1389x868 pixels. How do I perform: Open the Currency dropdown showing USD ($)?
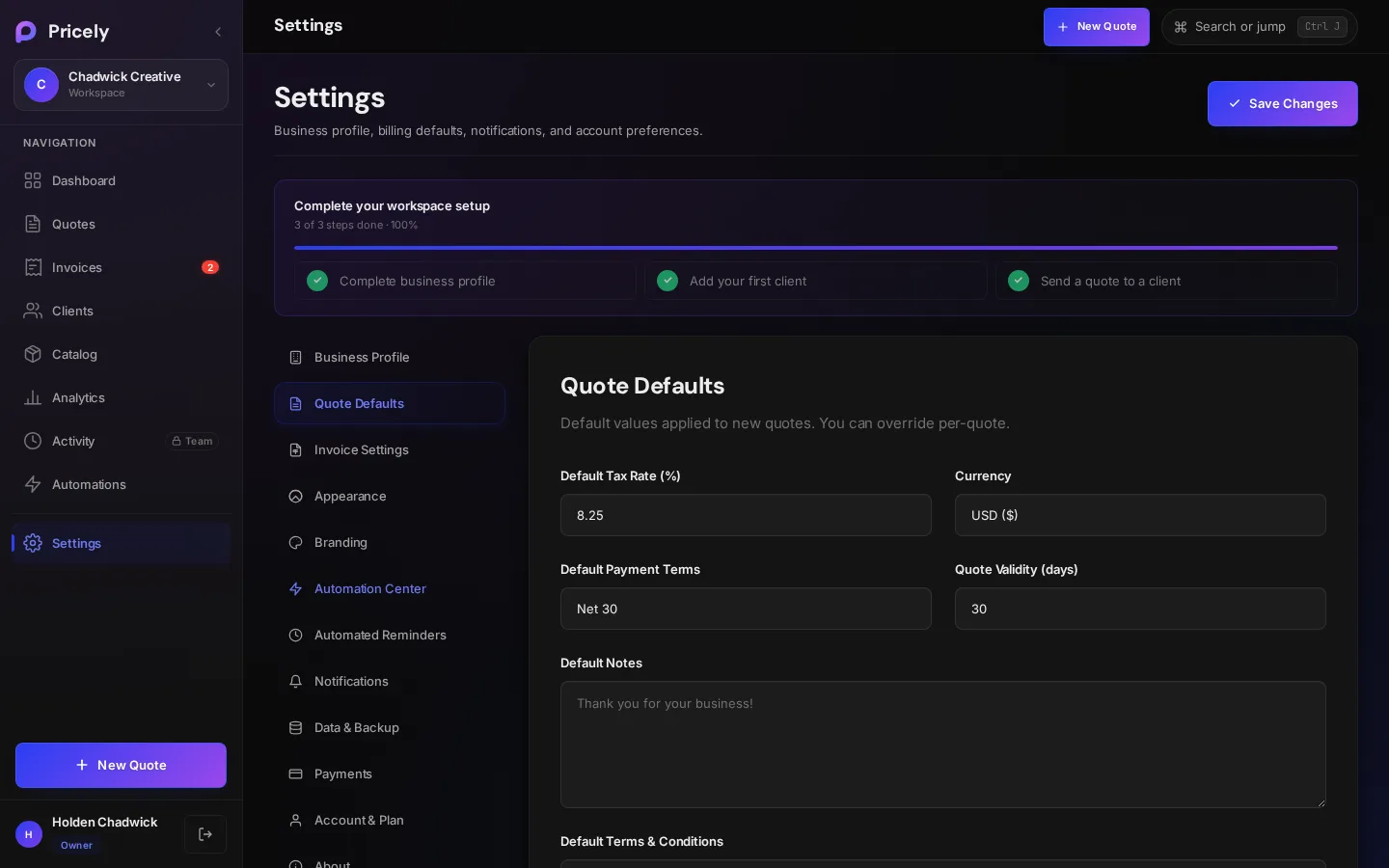point(1140,515)
